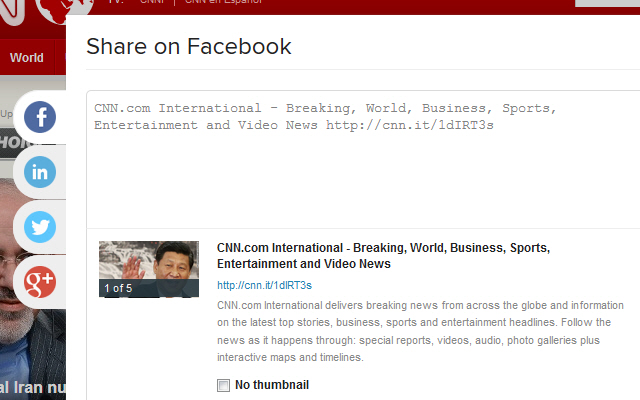Go to the partially hidden Home tab

point(10,142)
